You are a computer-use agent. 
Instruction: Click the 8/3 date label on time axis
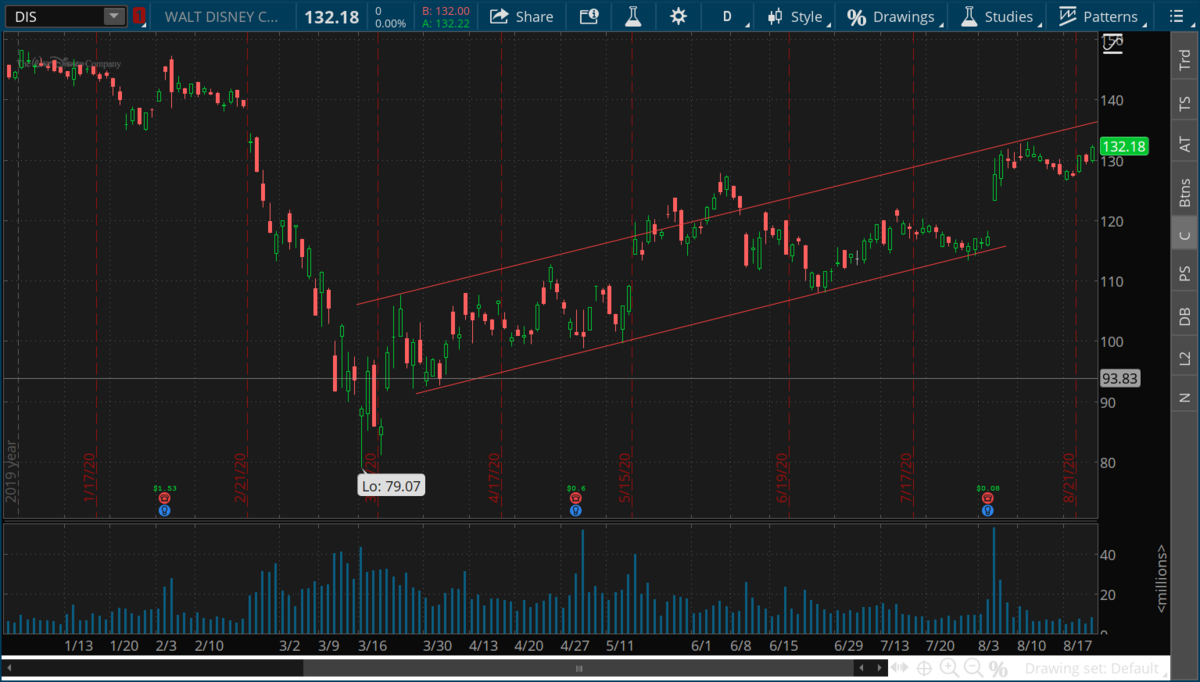click(990, 647)
